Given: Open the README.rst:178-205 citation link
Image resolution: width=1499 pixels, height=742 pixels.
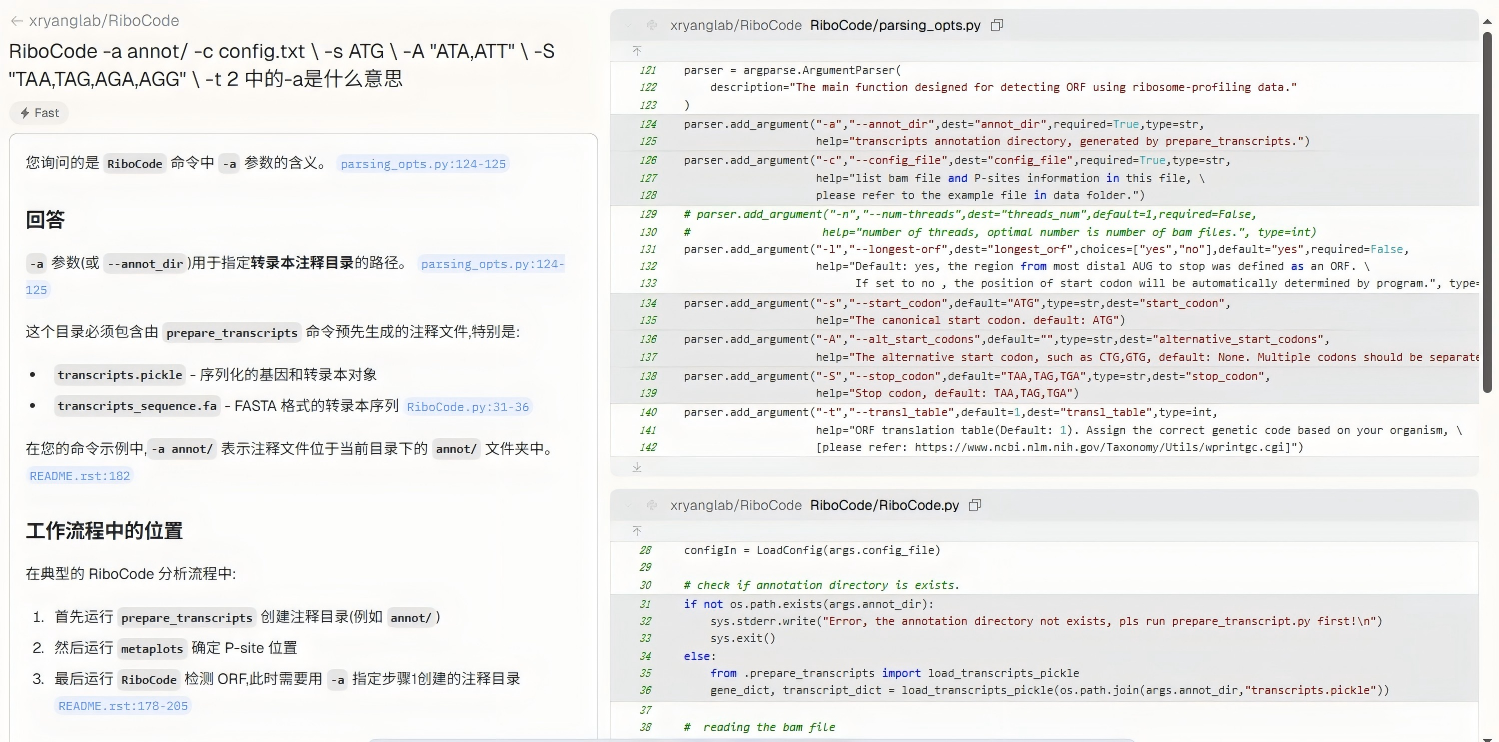Looking at the screenshot, I should click(122, 706).
